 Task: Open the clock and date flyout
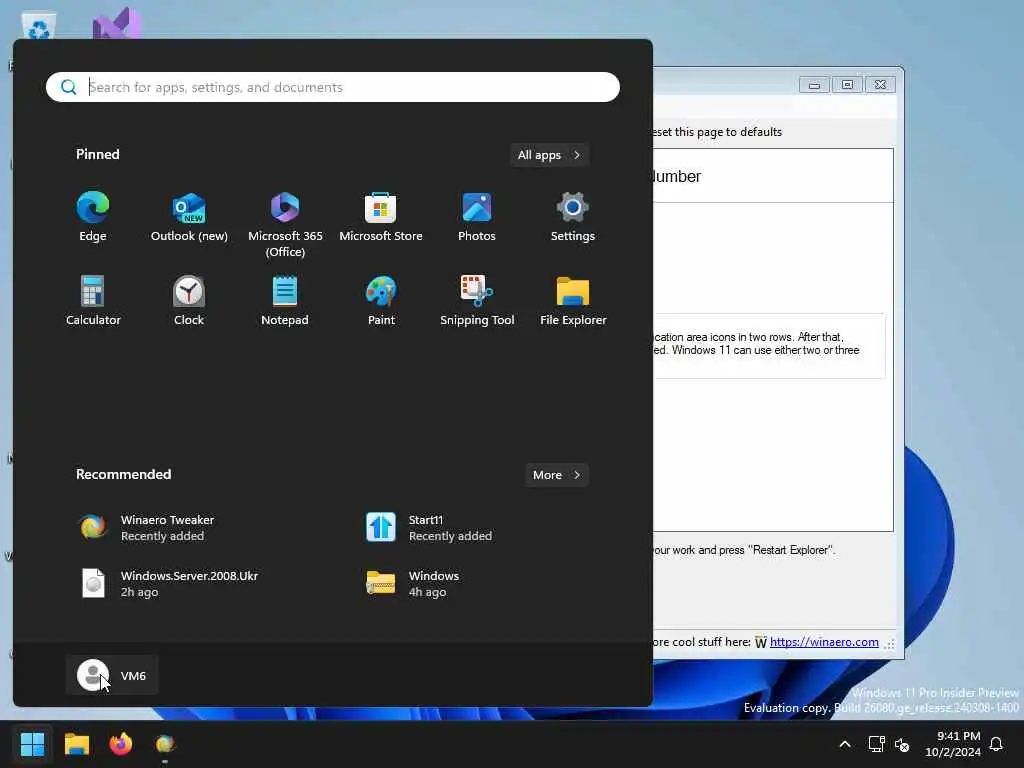[952, 744]
